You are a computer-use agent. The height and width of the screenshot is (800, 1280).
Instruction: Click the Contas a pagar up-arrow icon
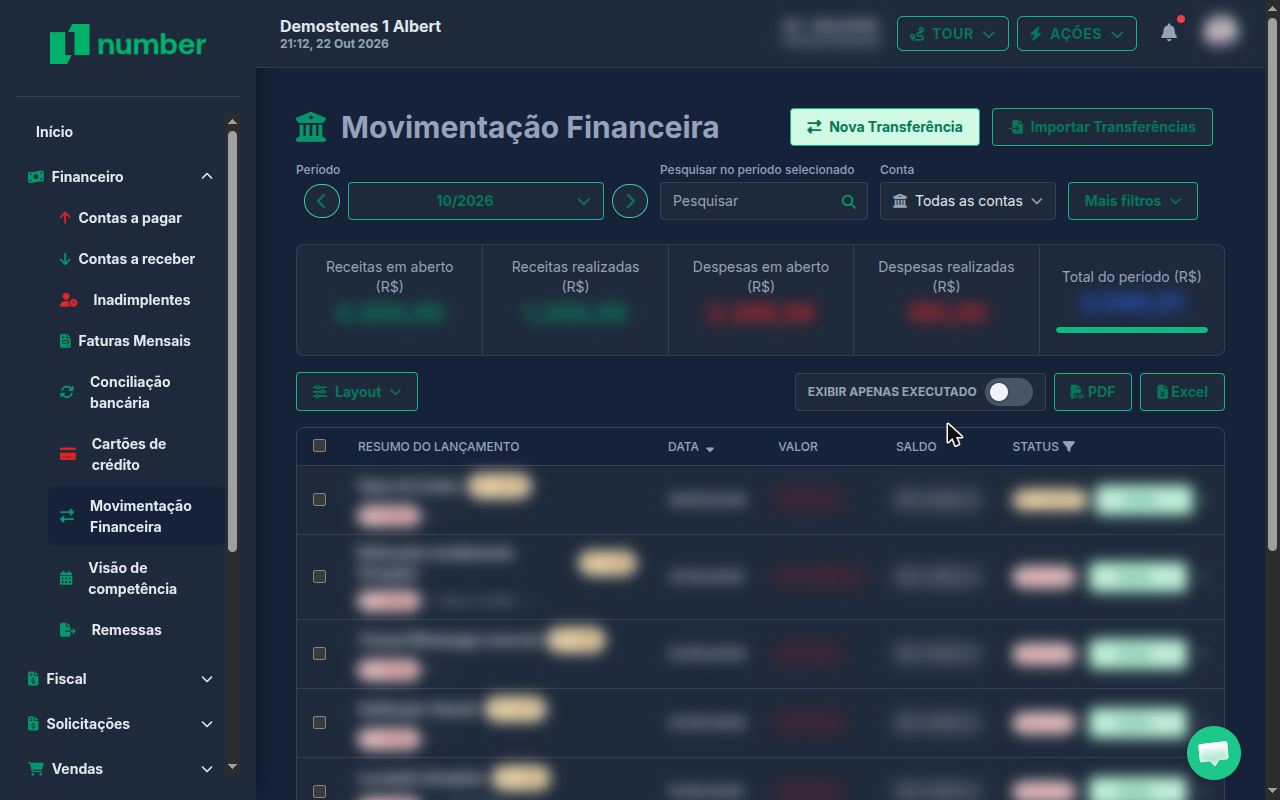tap(65, 218)
